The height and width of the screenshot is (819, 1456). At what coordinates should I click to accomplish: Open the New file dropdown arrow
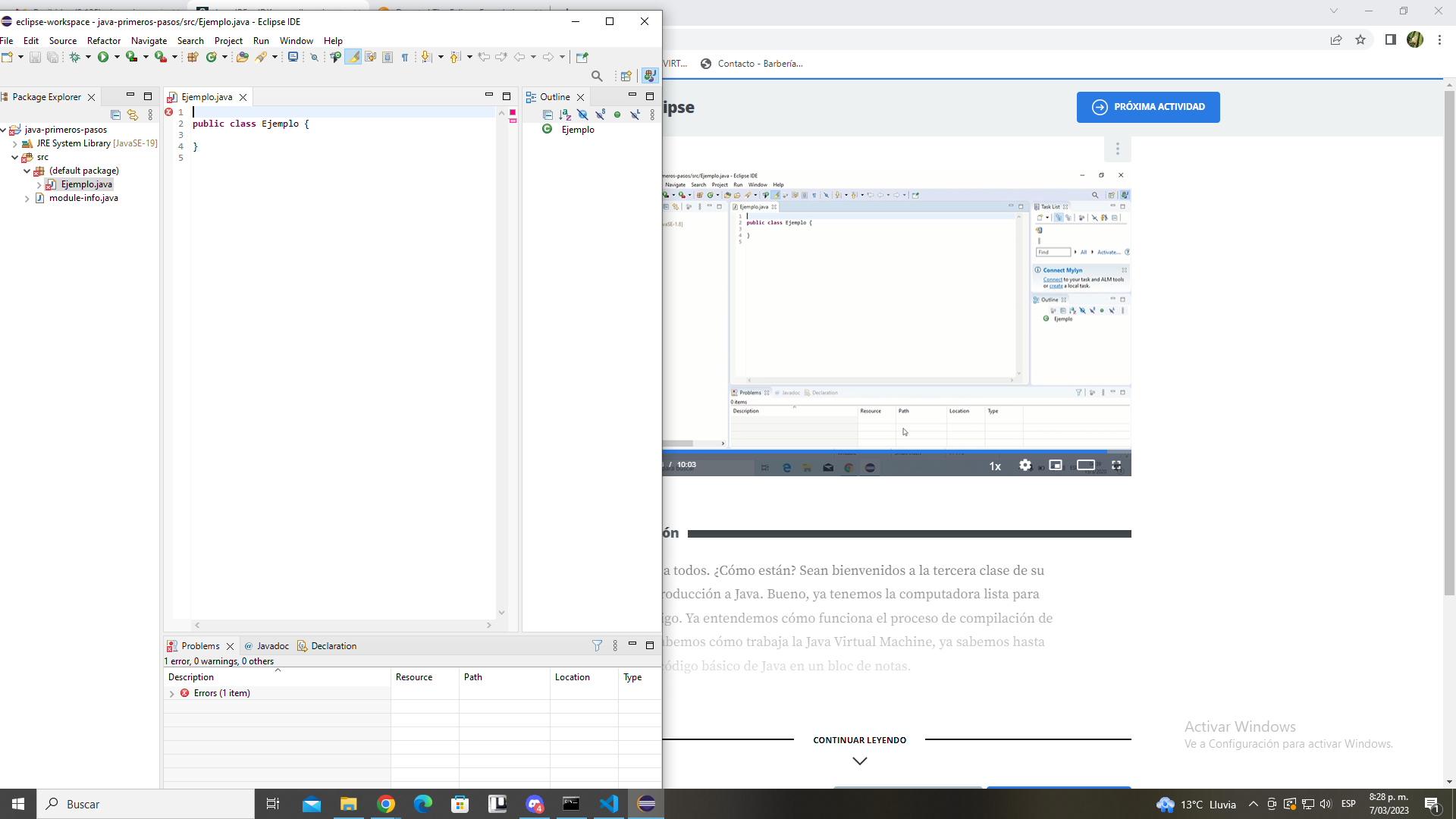click(x=20, y=57)
